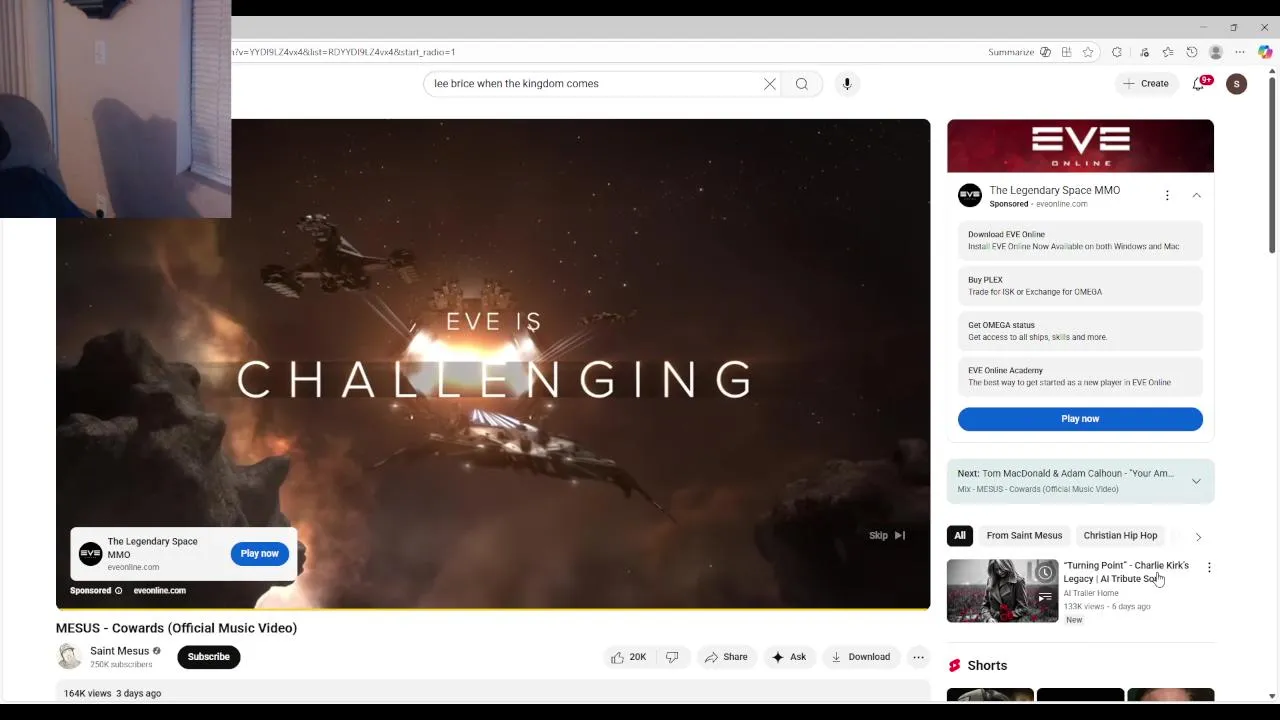This screenshot has height=720, width=1280.
Task: Open browser History clock icon
Action: (x=1192, y=52)
